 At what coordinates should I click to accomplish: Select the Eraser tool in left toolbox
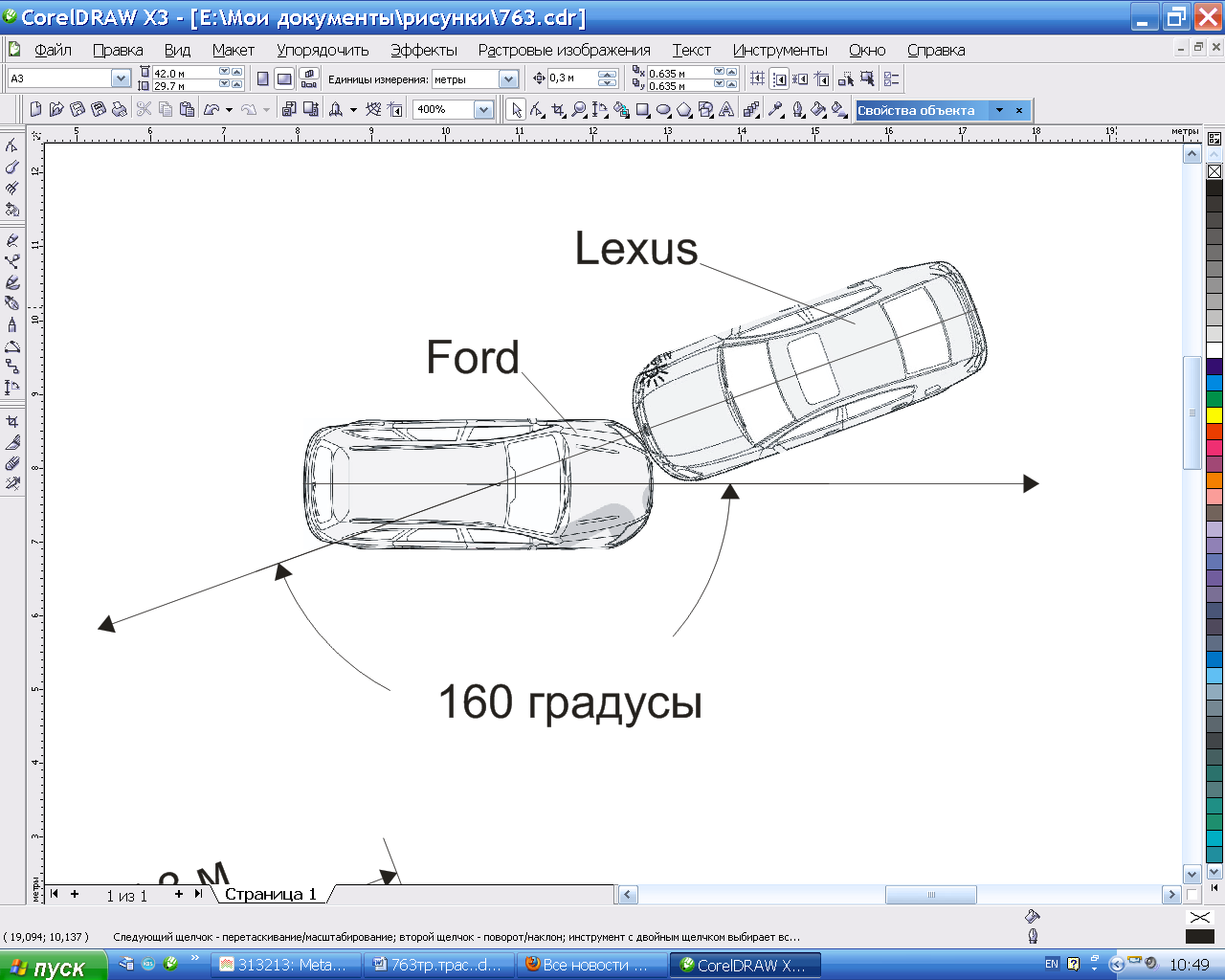point(12,463)
